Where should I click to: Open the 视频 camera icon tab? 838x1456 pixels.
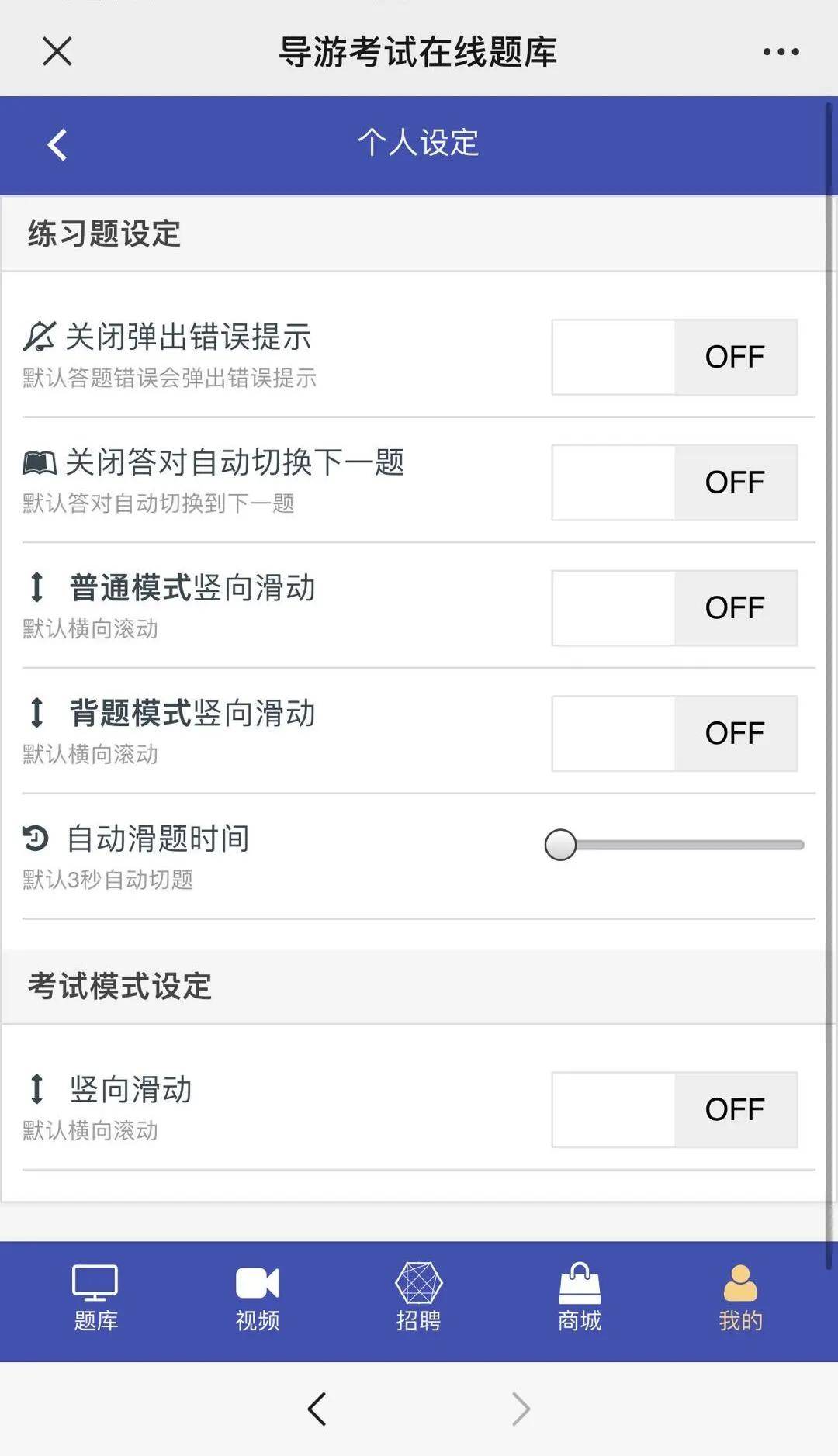pos(257,1283)
